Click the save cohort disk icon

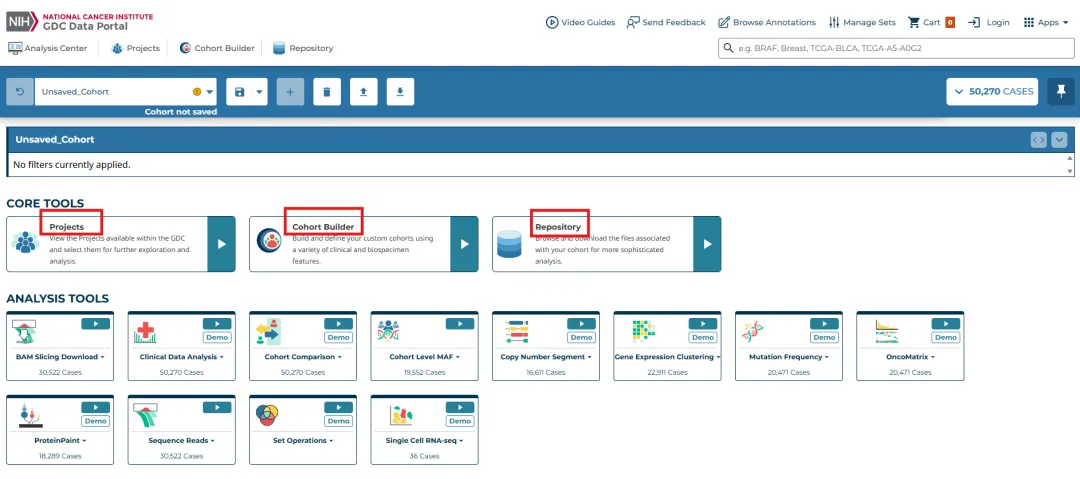(240, 92)
